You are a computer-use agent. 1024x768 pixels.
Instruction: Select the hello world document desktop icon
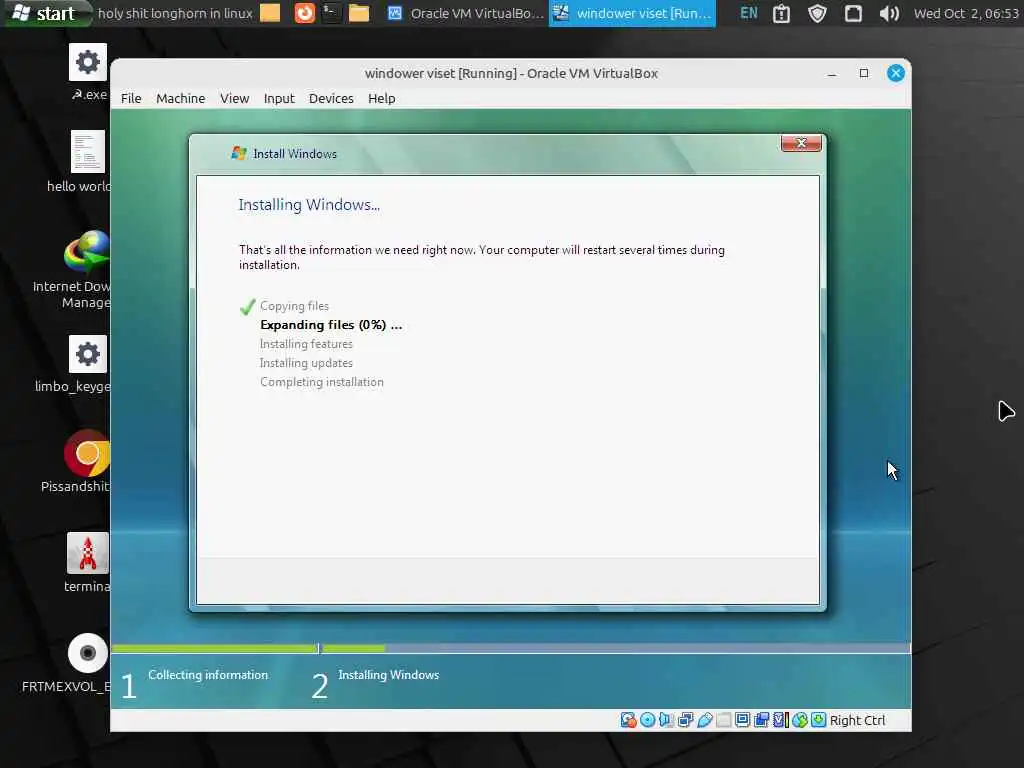[88, 162]
